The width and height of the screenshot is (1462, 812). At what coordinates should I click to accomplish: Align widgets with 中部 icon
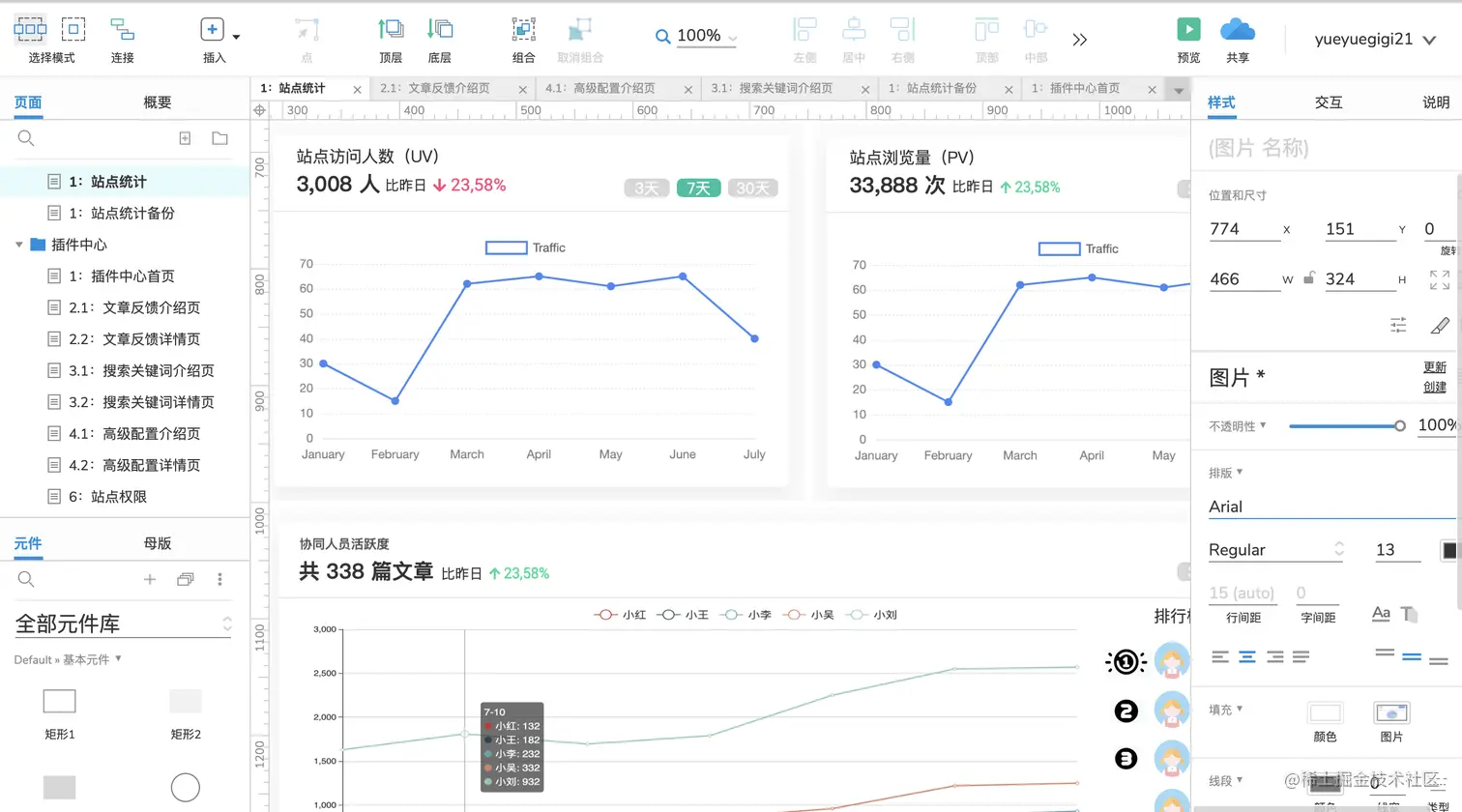(1036, 29)
